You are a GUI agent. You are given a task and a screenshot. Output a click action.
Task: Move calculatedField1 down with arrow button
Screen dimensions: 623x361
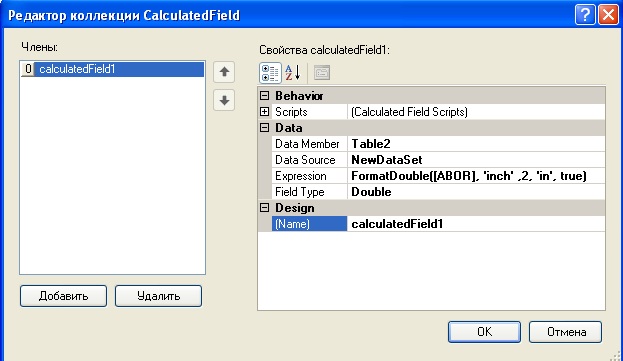224,100
